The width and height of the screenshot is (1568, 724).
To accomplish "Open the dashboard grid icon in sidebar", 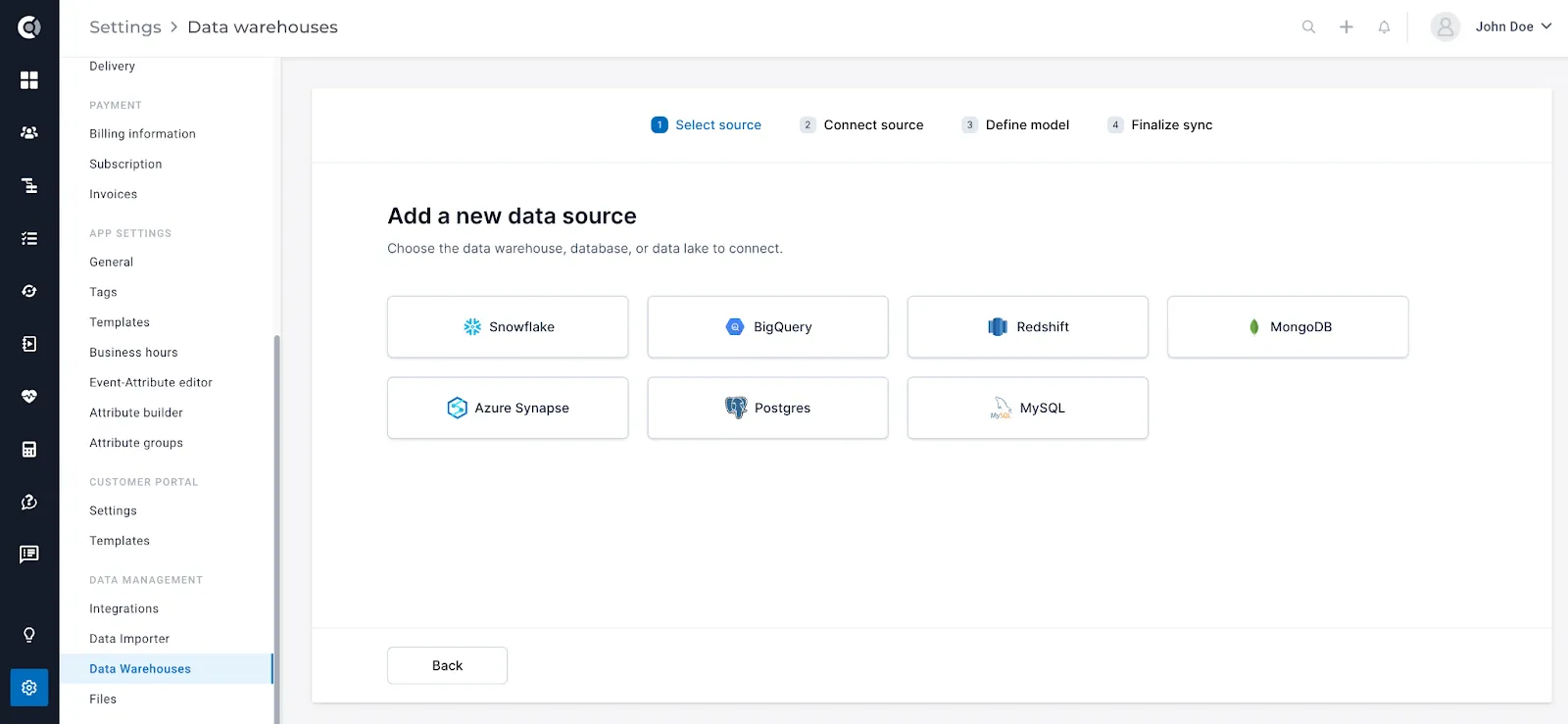I will point(29,79).
